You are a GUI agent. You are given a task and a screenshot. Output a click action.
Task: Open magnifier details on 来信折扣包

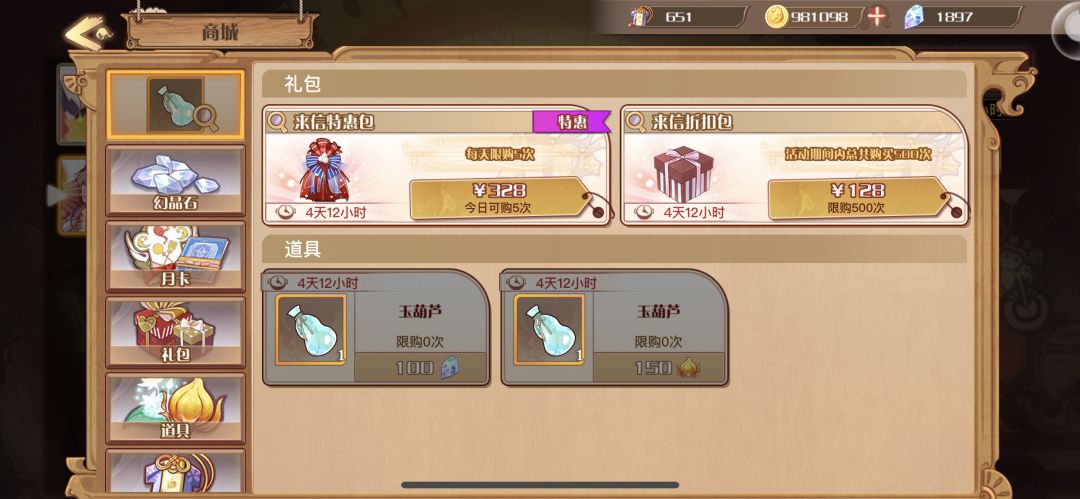point(636,122)
